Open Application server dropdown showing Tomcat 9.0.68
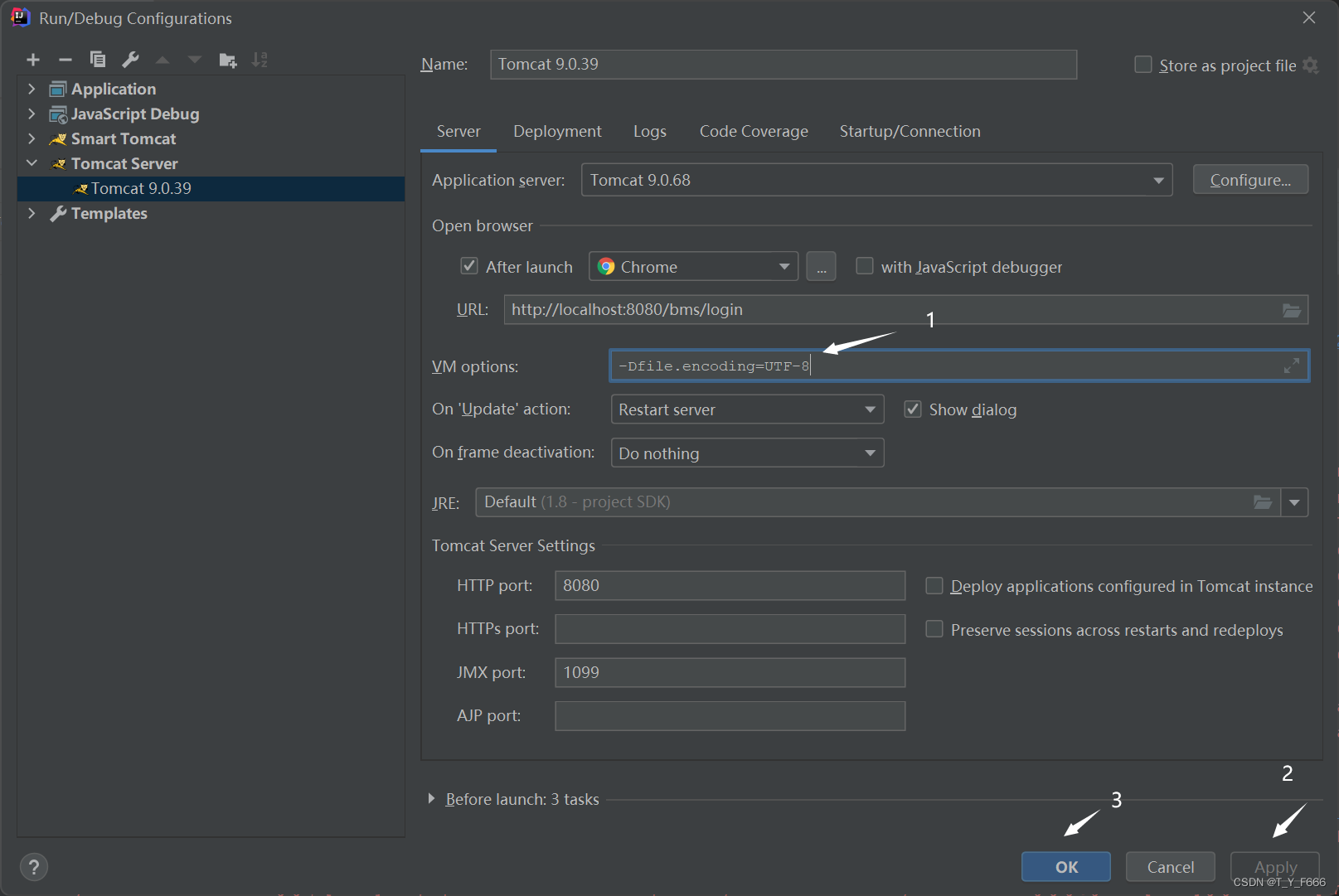Screen dimensions: 1339x896 [x=877, y=180]
